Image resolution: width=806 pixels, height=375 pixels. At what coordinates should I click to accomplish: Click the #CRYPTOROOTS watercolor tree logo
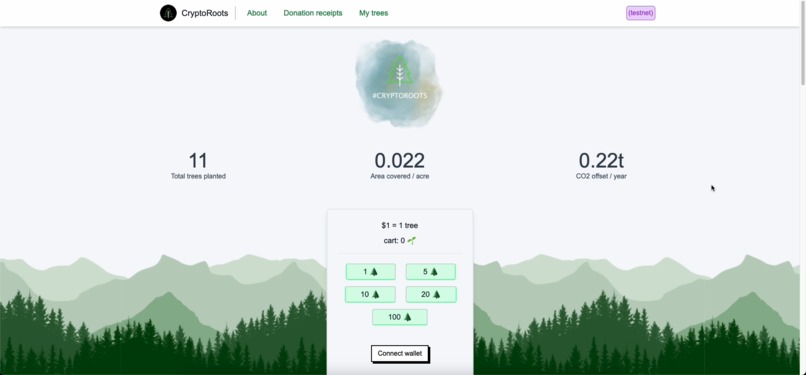point(399,83)
